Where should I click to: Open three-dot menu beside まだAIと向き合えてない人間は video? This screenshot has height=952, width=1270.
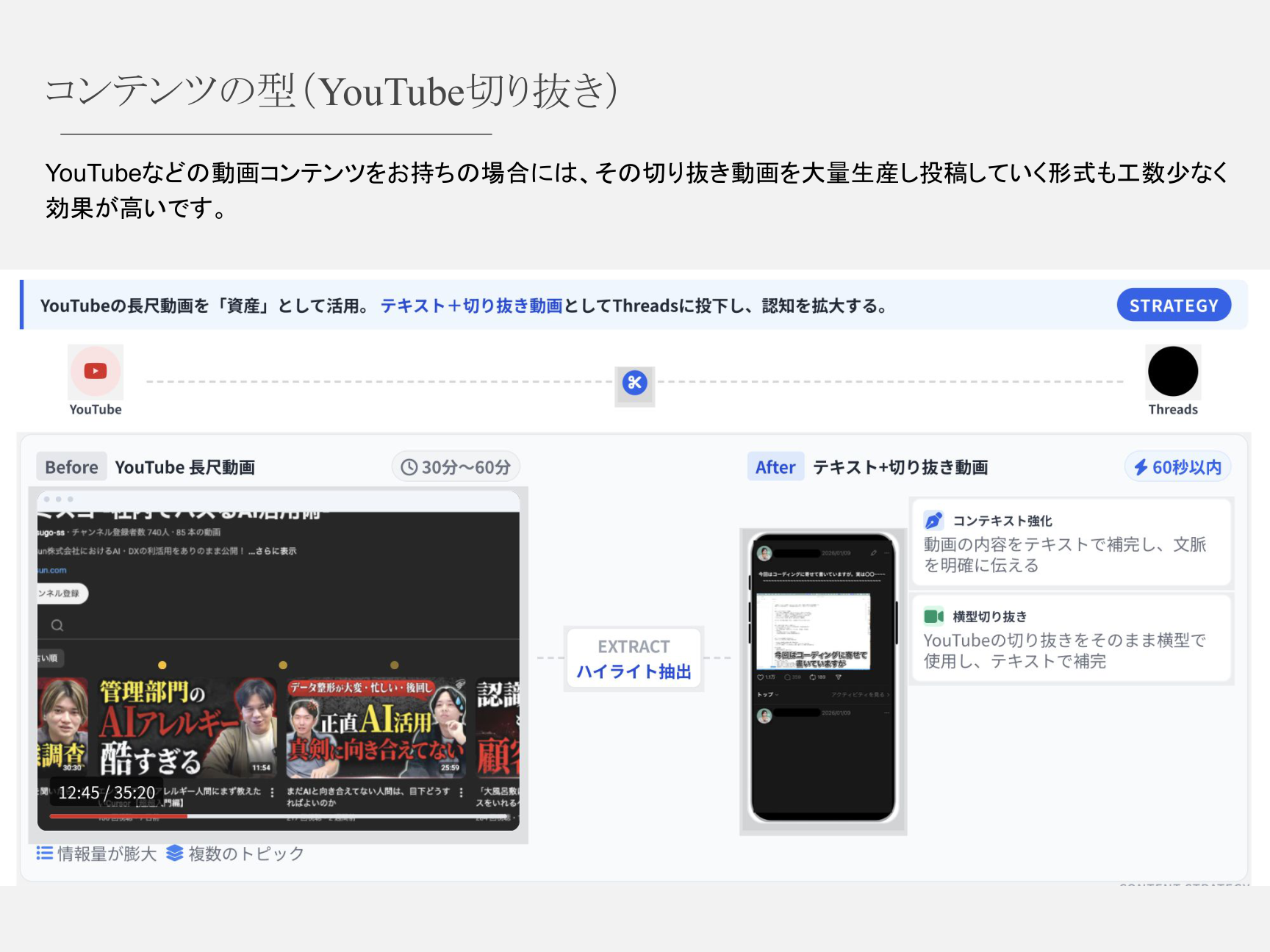pyautogui.click(x=461, y=793)
